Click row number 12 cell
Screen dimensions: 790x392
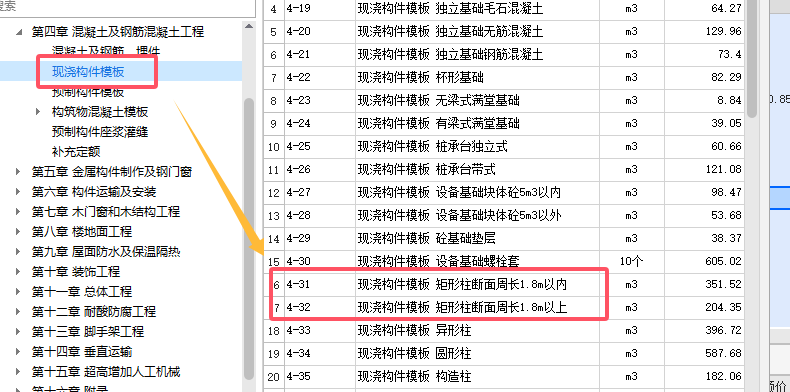[274, 192]
